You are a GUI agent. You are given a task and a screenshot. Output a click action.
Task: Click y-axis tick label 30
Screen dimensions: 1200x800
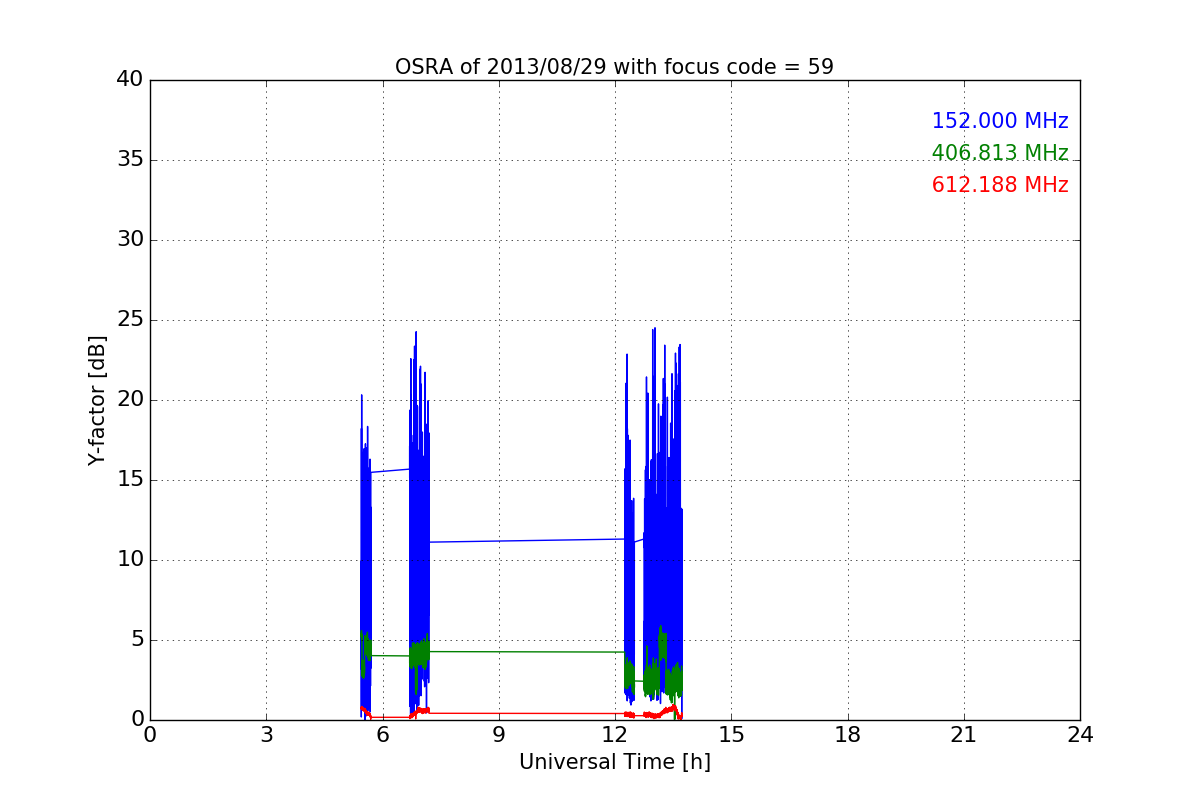[x=130, y=240]
